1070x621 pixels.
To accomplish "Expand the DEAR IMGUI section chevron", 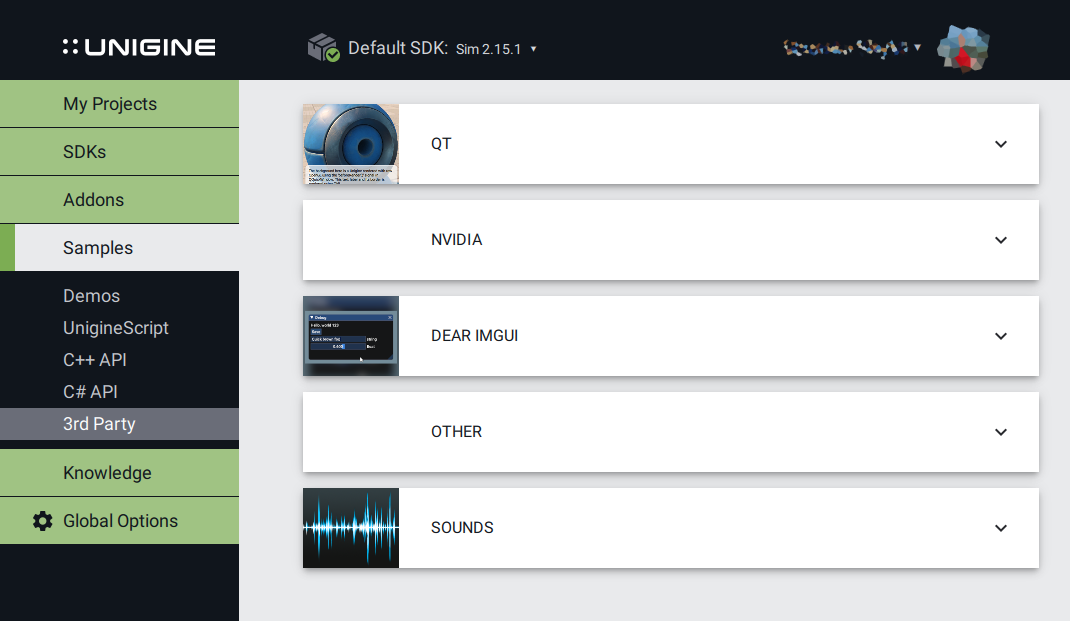I will 1001,336.
